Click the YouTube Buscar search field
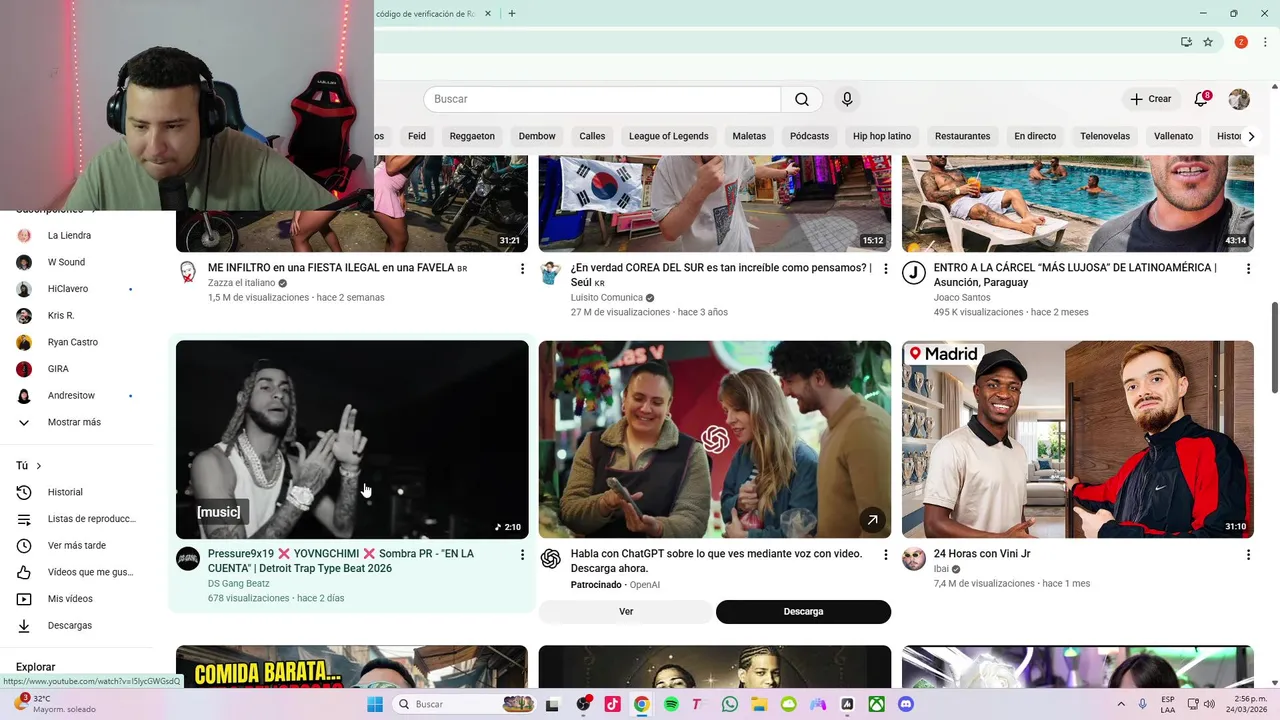1280x720 pixels. (x=602, y=99)
